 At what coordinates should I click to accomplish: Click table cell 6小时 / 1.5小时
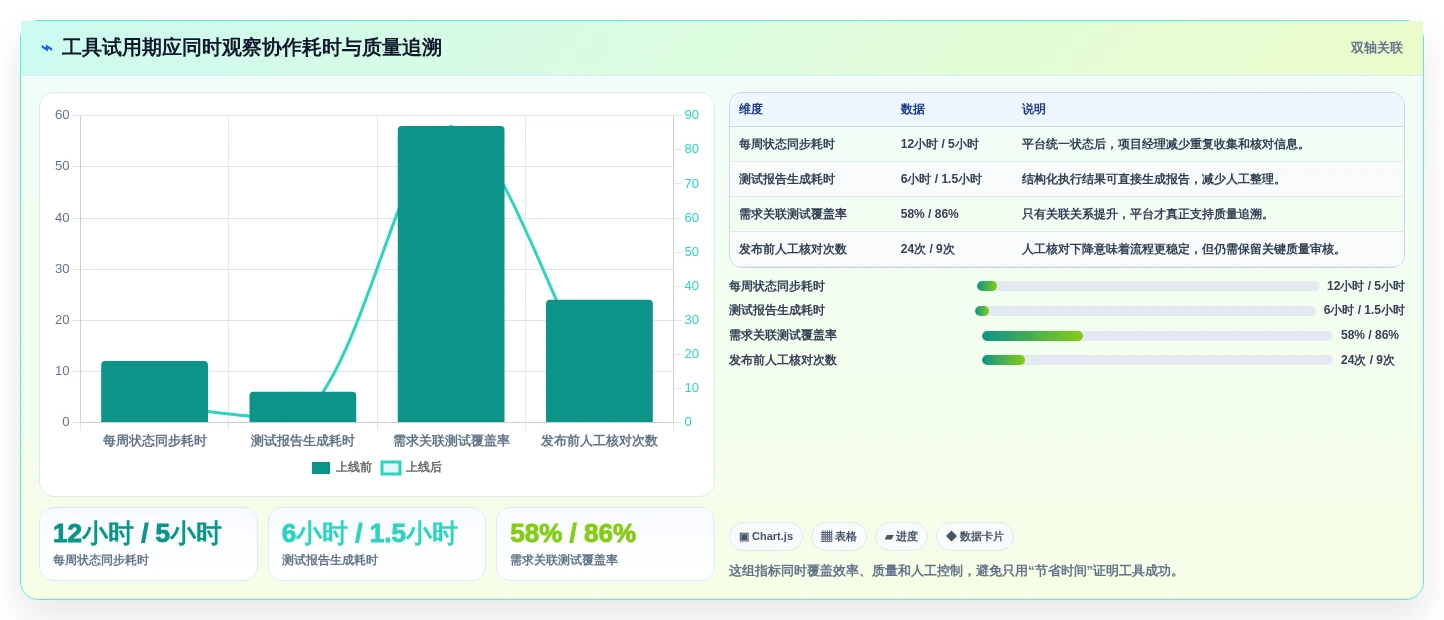point(941,179)
